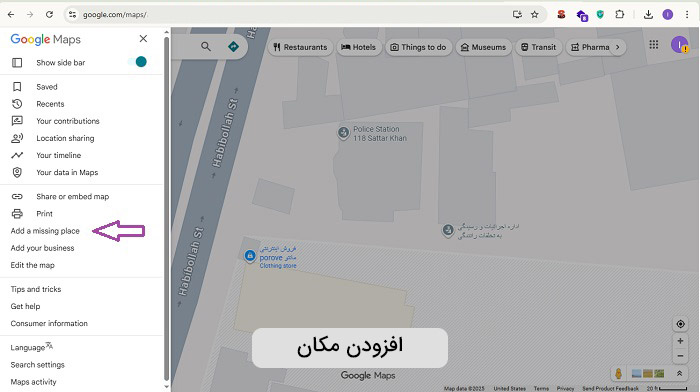Click the side menu scrollbar
700x392 pixels.
(167, 208)
